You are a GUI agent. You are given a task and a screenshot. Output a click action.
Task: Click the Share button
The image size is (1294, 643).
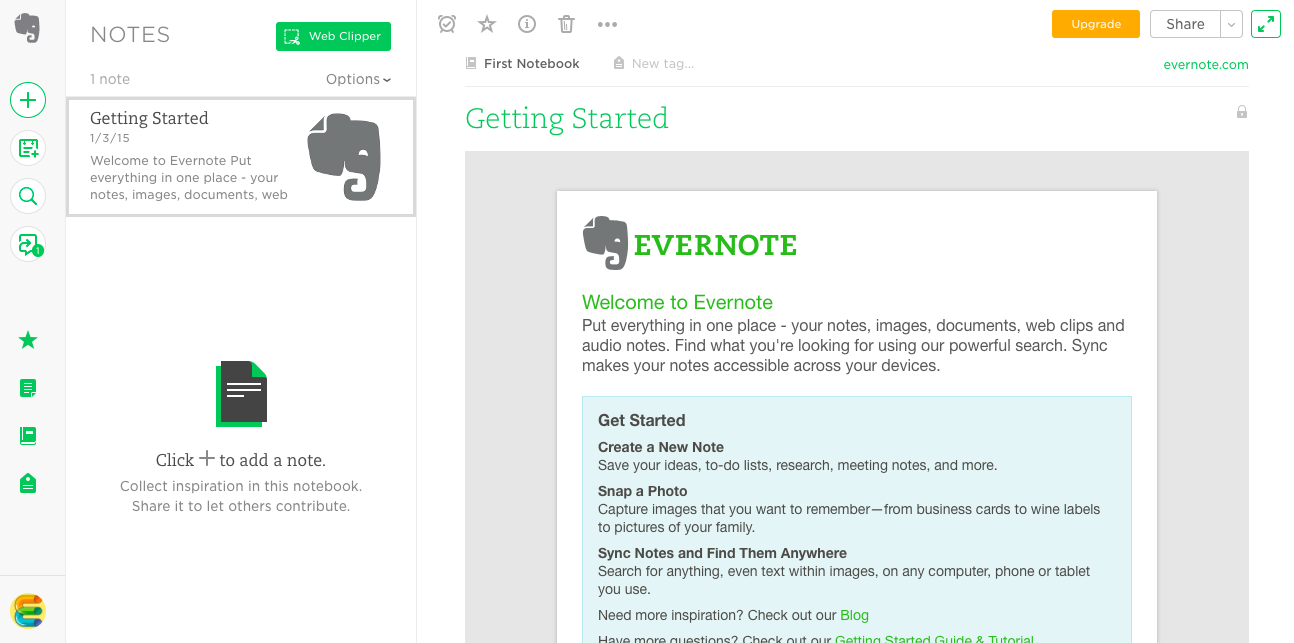[1185, 24]
